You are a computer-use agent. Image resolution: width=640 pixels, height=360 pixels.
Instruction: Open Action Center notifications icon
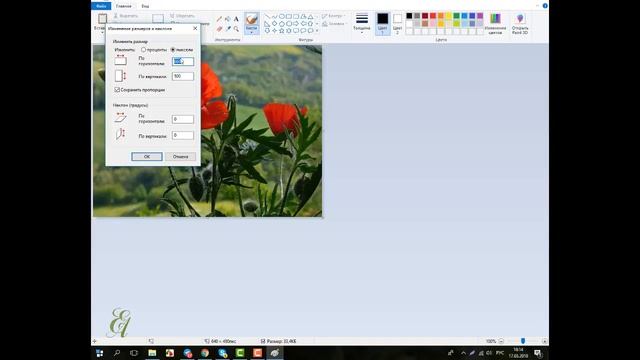tap(538, 353)
